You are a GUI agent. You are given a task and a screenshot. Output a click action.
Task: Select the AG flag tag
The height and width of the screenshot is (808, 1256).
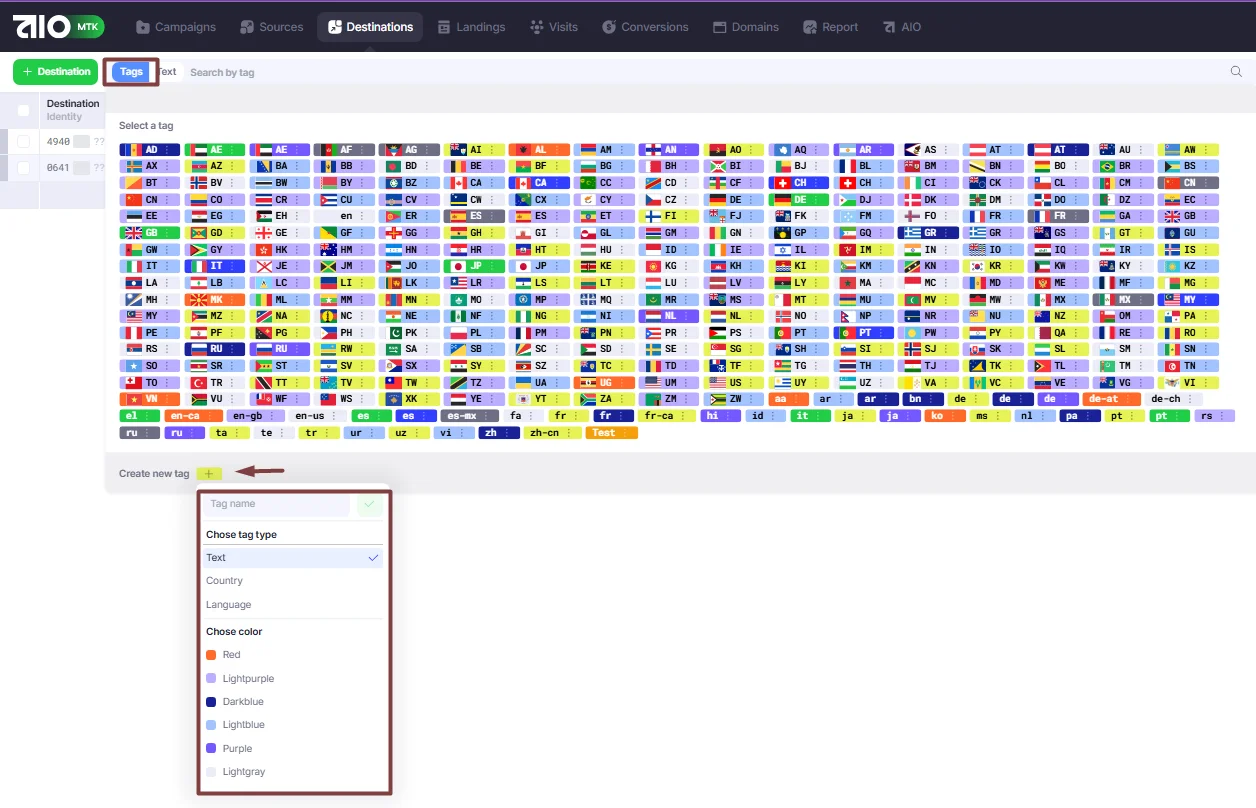(410, 150)
